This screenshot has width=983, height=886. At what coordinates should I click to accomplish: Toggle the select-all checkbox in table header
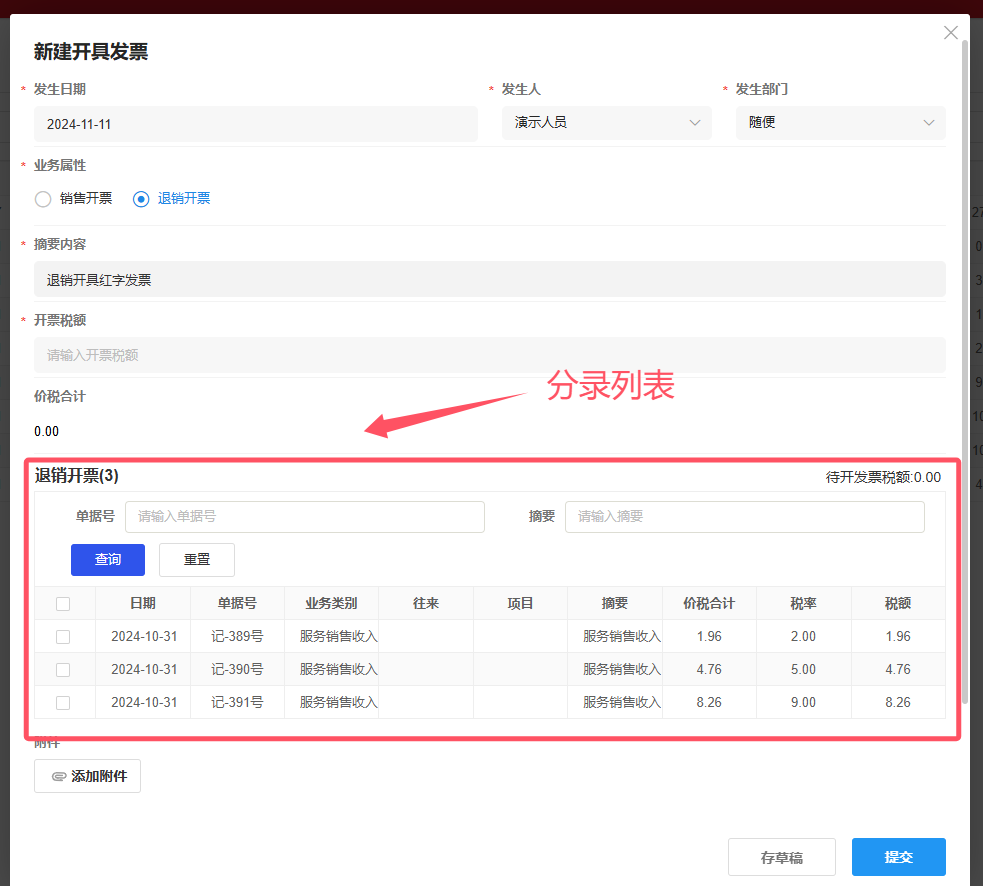(x=63, y=604)
